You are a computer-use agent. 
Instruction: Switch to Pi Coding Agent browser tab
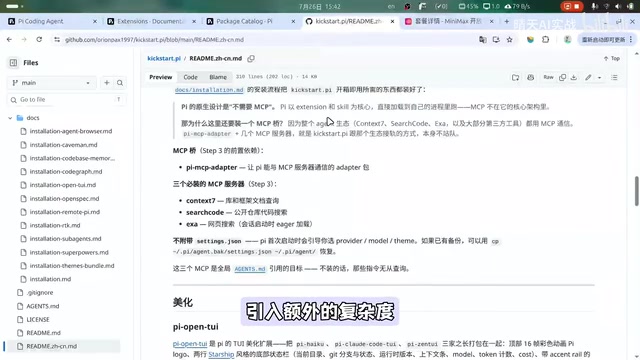[53, 21]
